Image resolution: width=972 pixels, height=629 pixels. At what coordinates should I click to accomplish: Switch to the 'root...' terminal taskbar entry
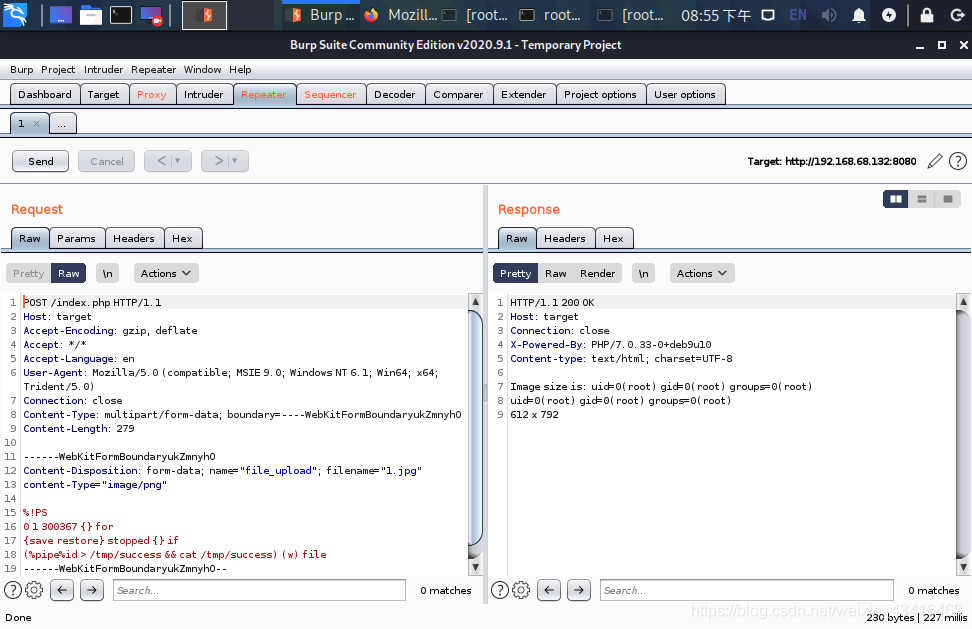click(x=552, y=15)
